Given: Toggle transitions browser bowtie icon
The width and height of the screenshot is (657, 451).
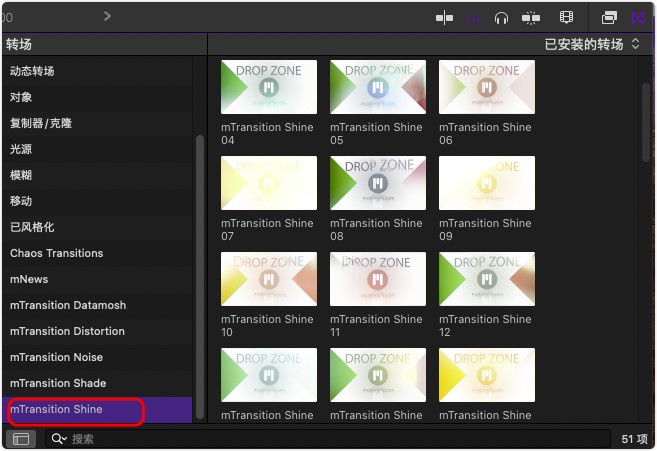Looking at the screenshot, I should coord(638,18).
